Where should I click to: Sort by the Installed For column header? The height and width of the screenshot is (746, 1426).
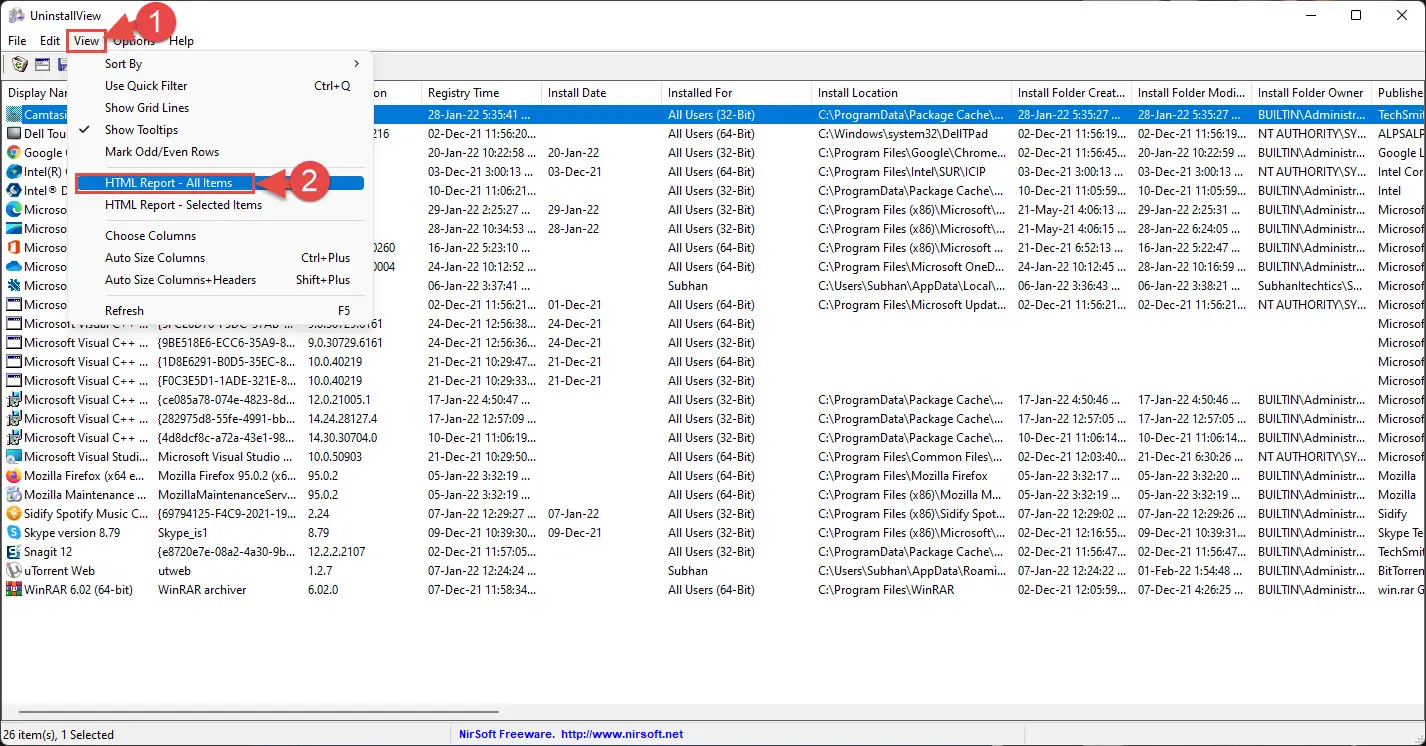click(736, 93)
